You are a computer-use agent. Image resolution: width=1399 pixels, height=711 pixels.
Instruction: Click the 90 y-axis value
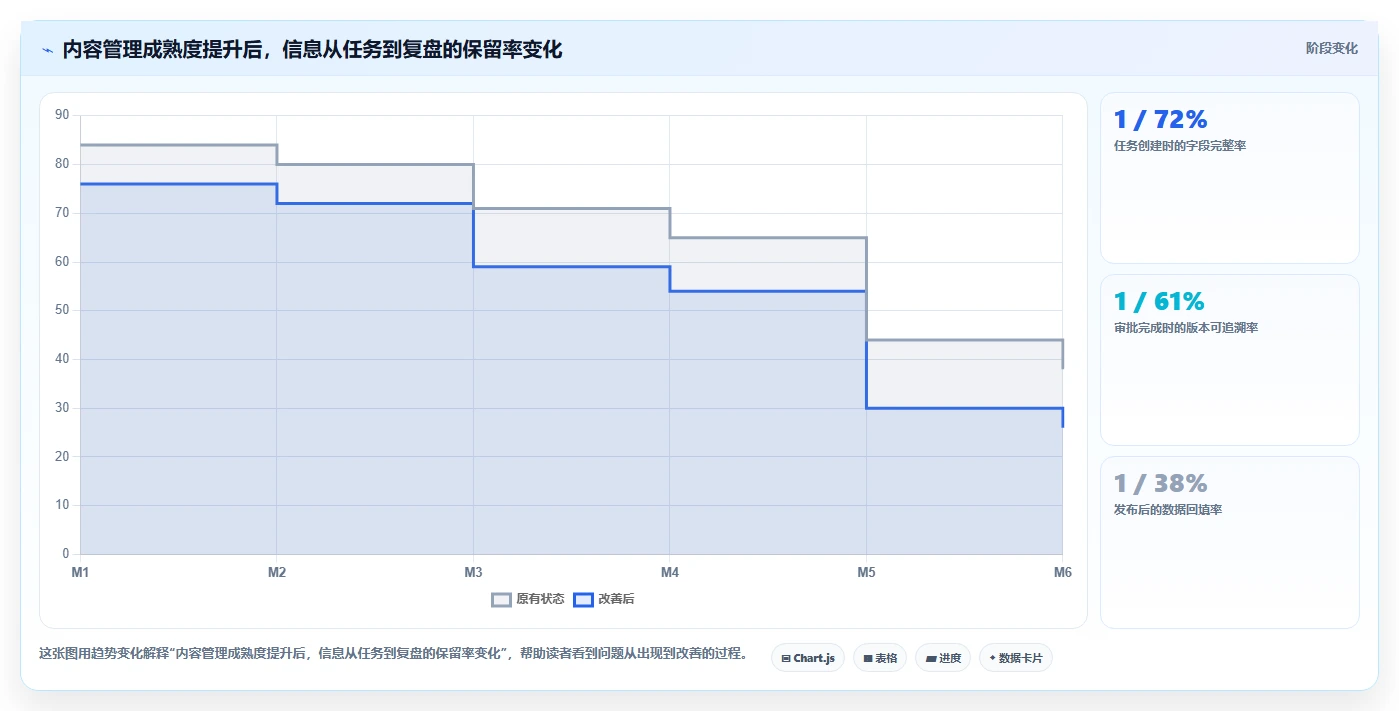(62, 115)
